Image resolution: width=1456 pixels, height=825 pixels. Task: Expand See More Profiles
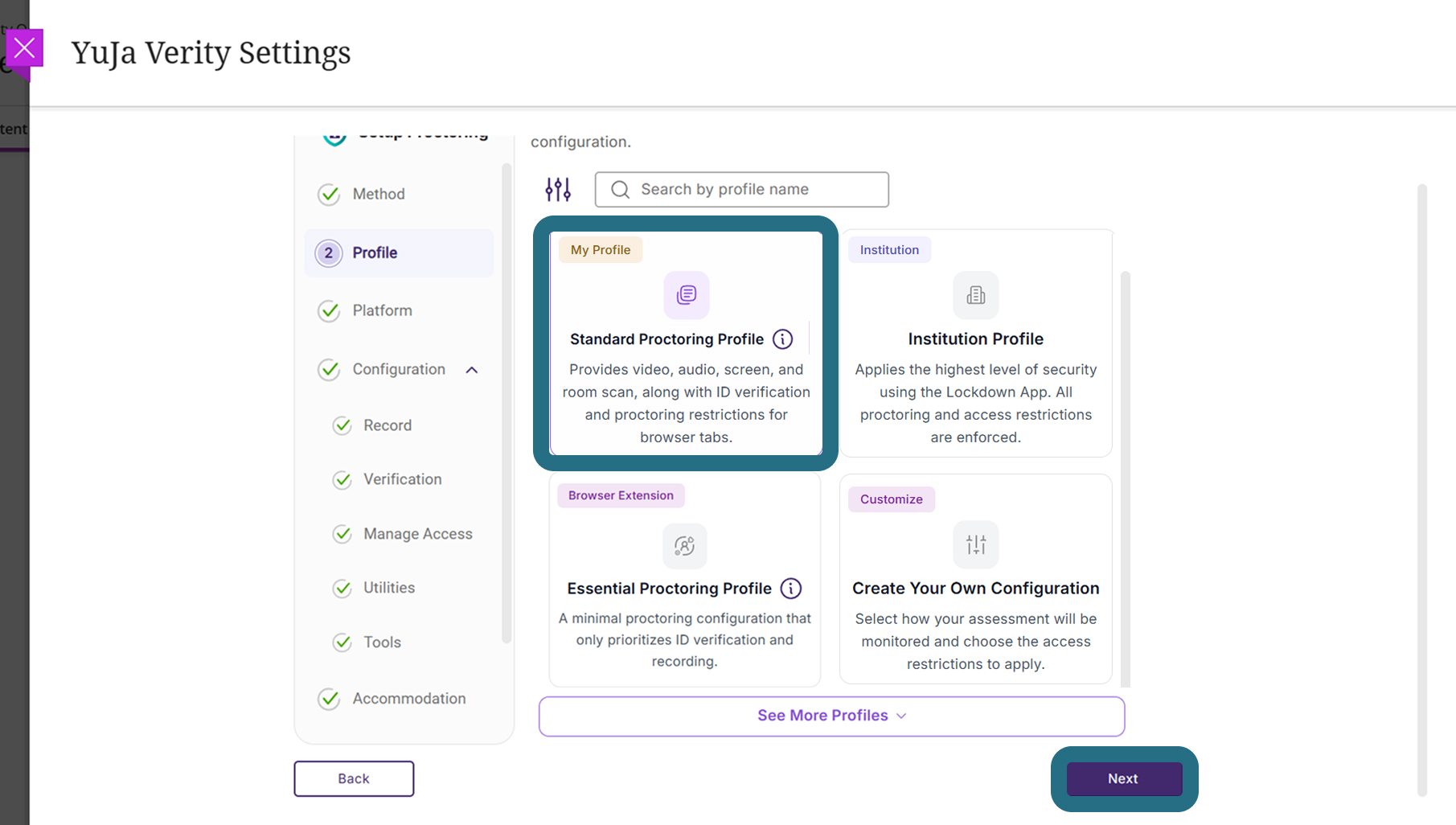tap(831, 716)
